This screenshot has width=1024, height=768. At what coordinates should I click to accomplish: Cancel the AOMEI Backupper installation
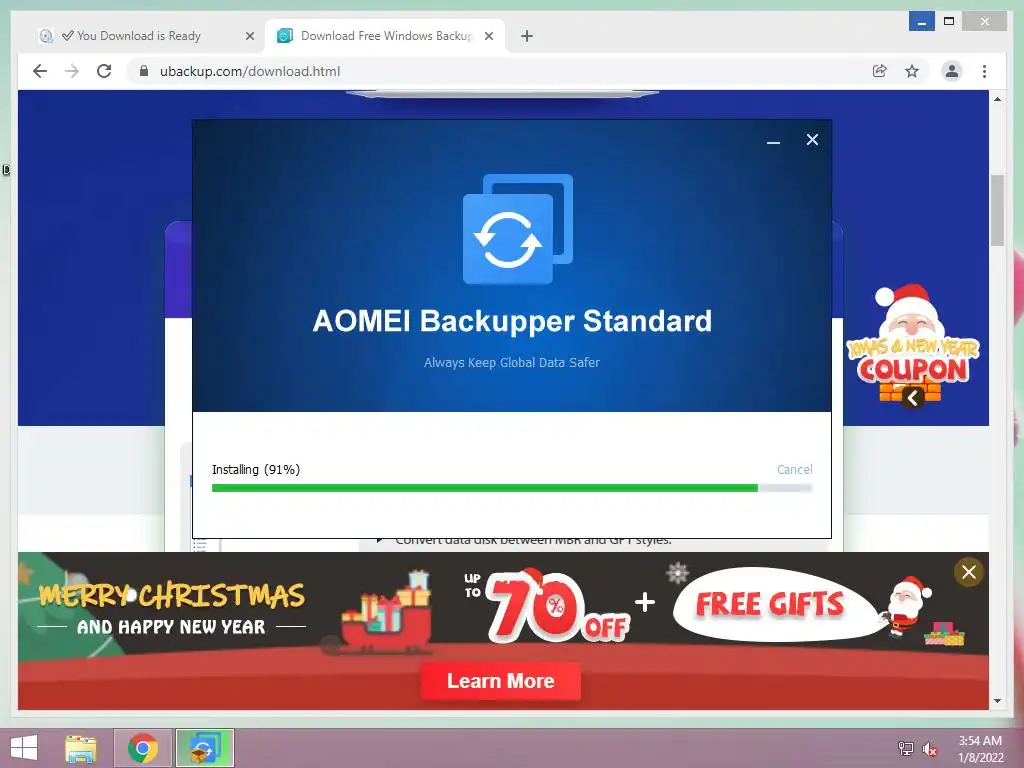tap(794, 470)
